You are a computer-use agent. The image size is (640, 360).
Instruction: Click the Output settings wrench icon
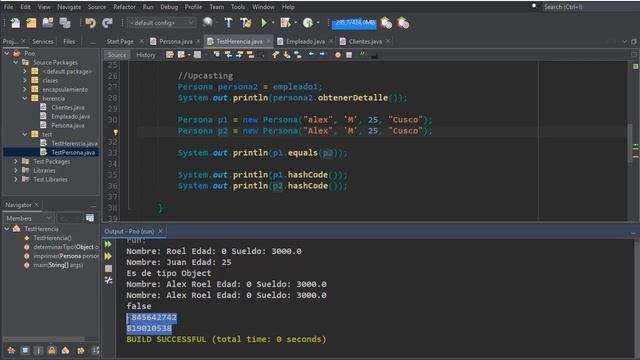point(108,280)
